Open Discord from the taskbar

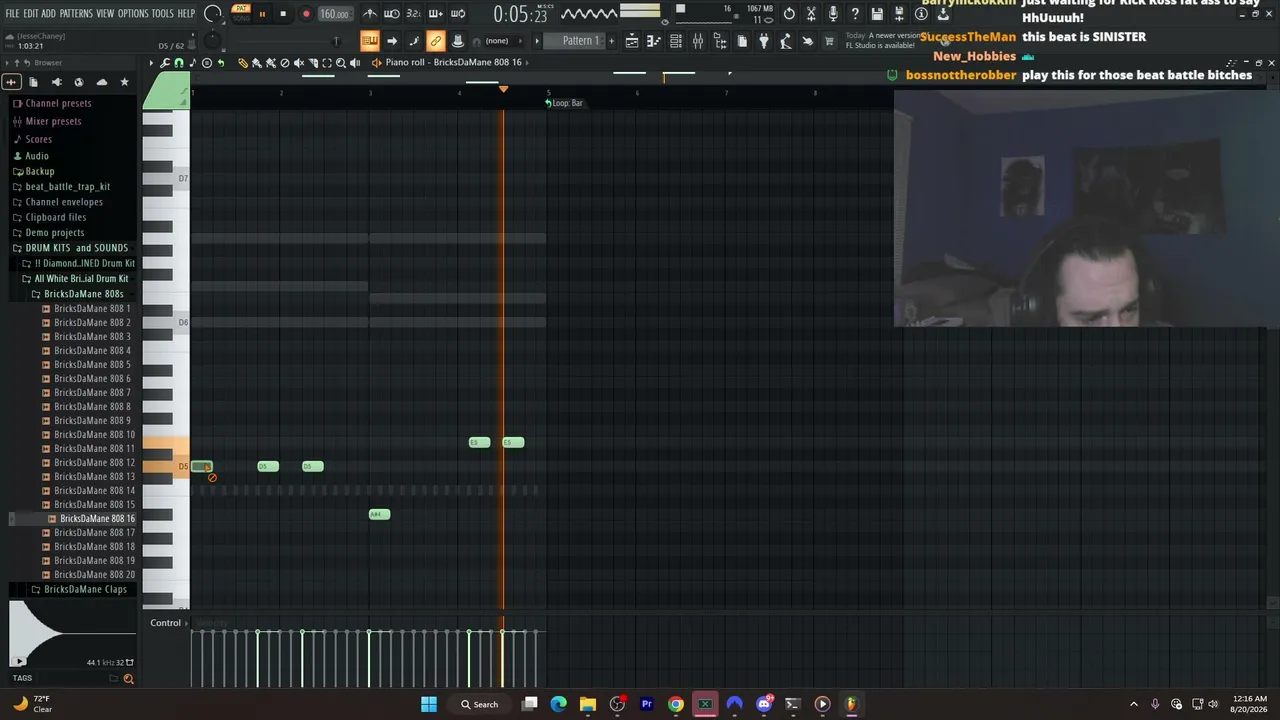tap(764, 704)
